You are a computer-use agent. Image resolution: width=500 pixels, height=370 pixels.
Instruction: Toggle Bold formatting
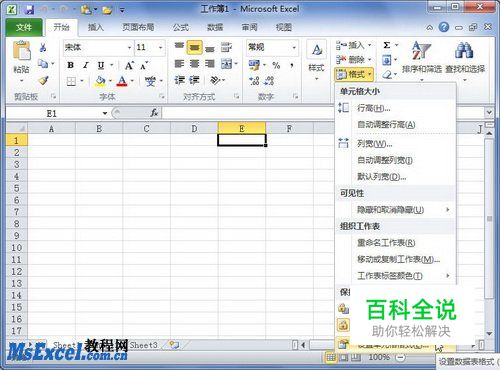[70, 65]
